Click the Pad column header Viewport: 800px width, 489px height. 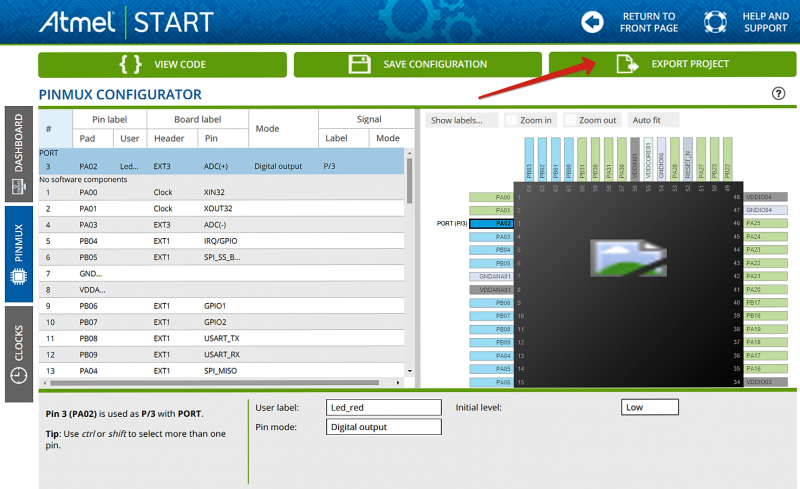tap(92, 138)
